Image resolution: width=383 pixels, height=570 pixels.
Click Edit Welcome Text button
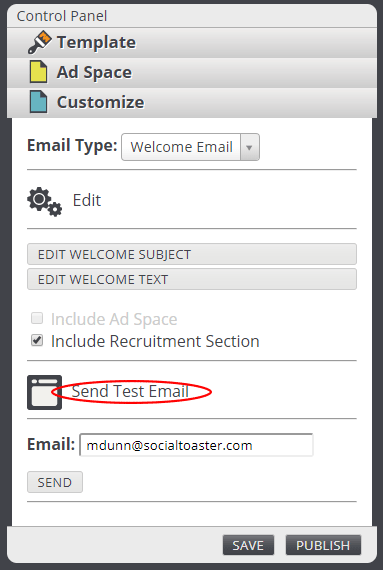click(x=192, y=279)
